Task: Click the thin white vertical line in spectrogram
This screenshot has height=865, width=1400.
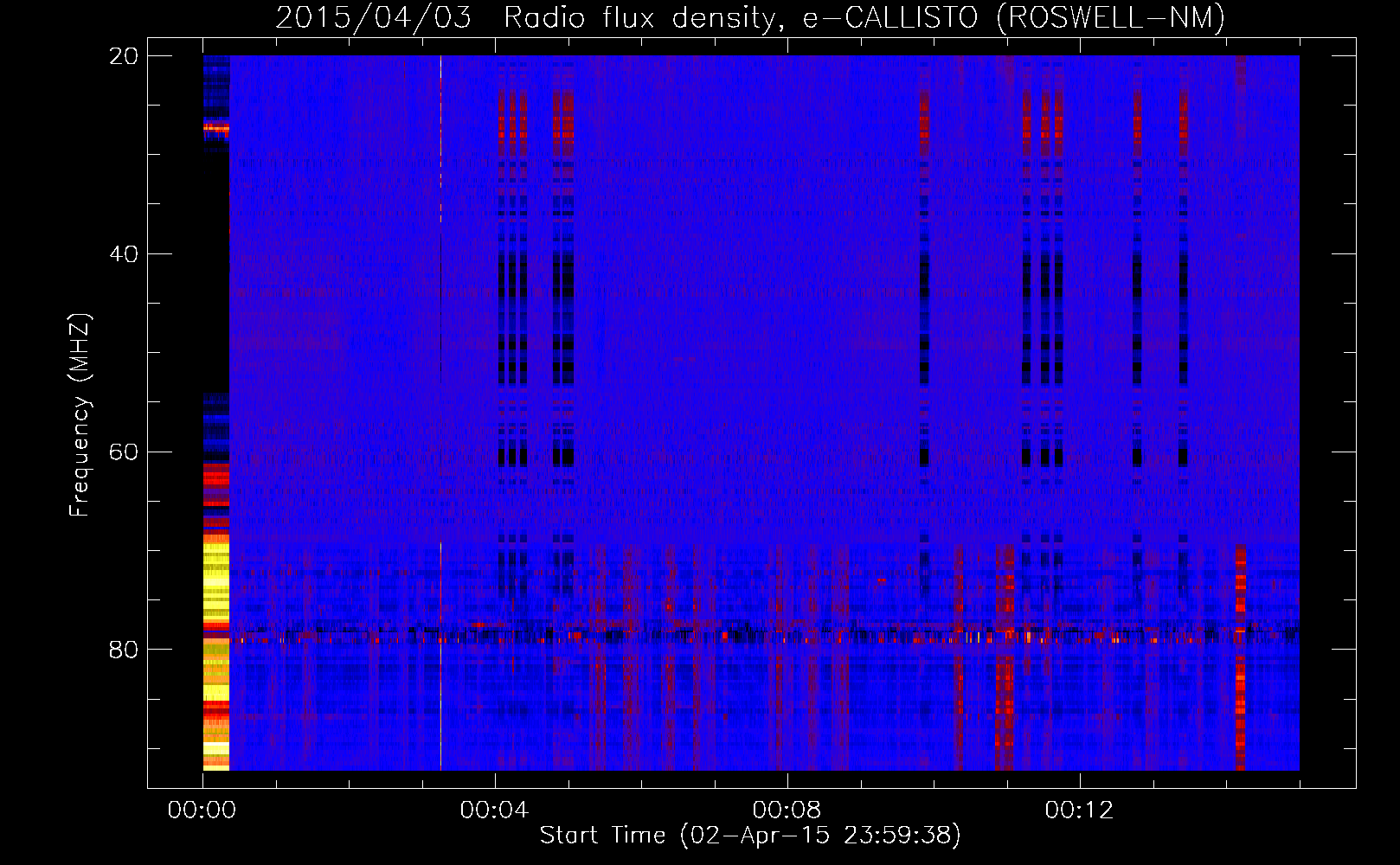Action: click(440, 413)
